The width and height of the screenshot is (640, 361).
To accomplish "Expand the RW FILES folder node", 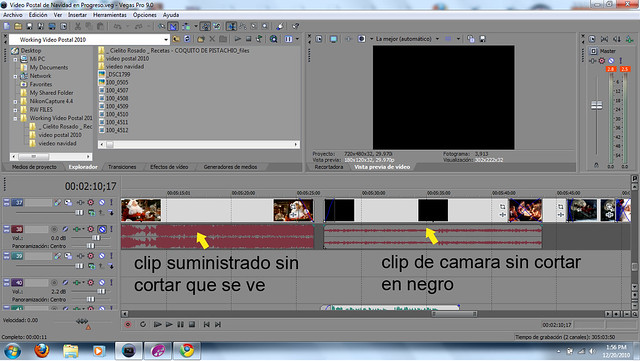I will [x=16, y=110].
